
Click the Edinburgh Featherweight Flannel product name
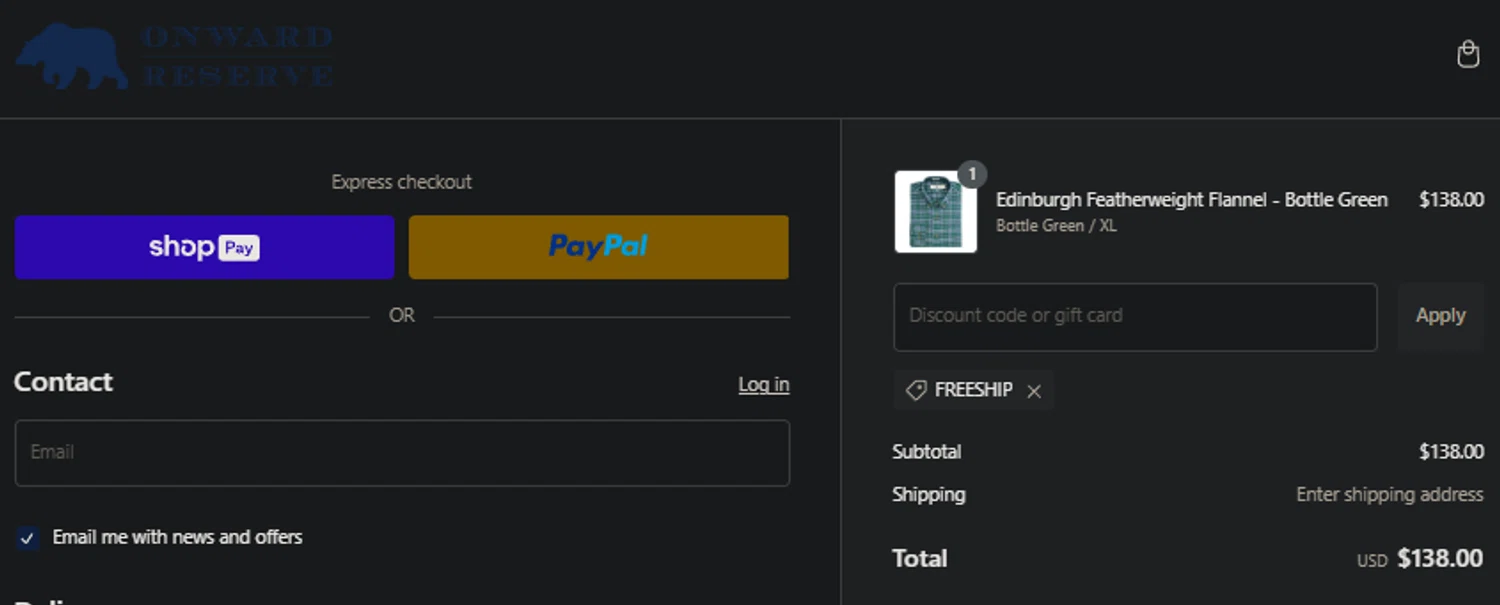tap(1191, 200)
